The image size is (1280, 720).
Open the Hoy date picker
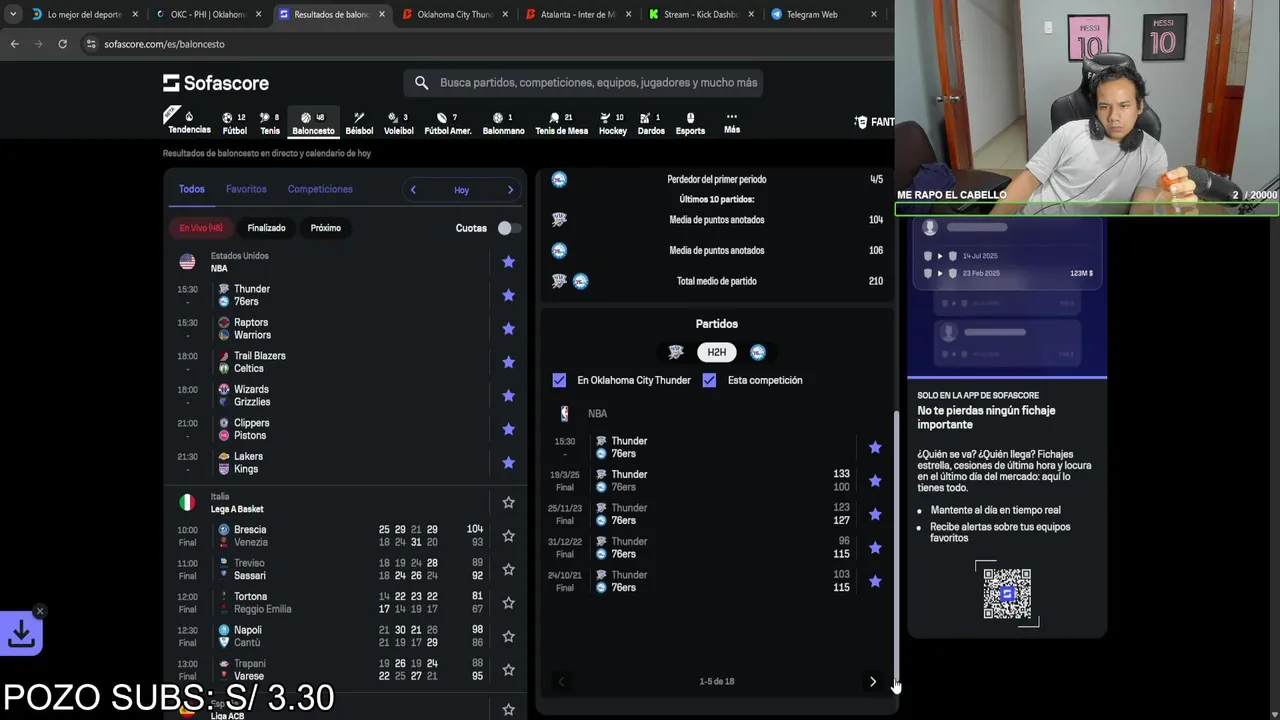(x=461, y=190)
